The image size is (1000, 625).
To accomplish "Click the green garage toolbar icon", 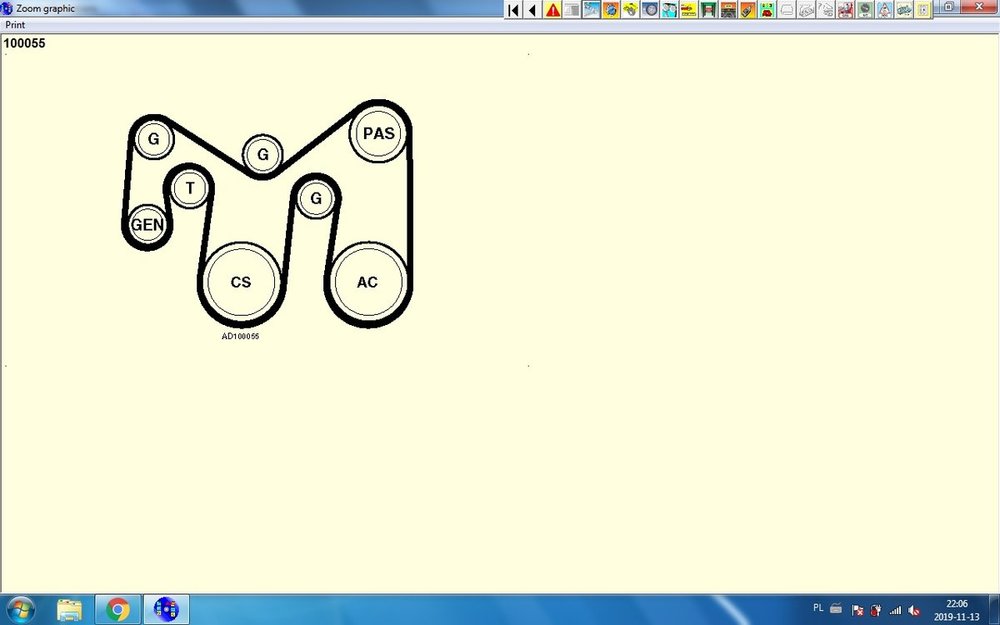I will coord(708,10).
